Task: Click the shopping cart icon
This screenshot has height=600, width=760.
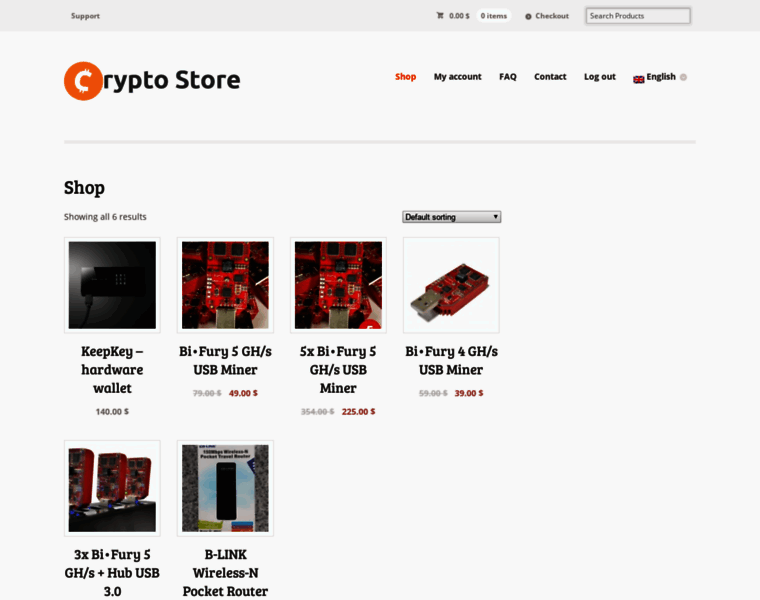Action: pyautogui.click(x=440, y=16)
